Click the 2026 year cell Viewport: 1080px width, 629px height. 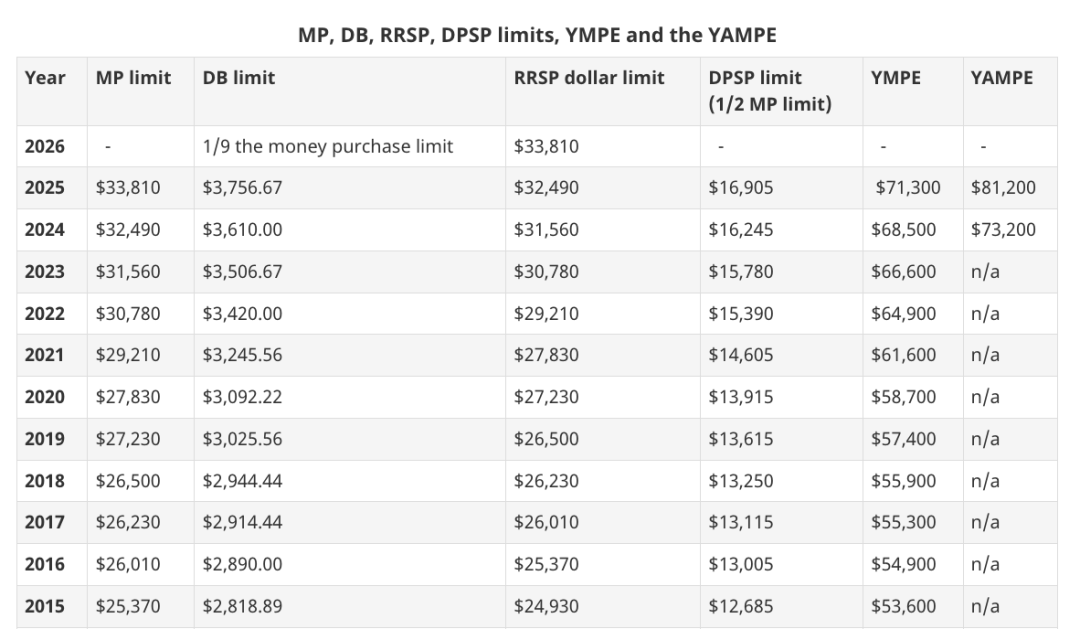tap(45, 147)
